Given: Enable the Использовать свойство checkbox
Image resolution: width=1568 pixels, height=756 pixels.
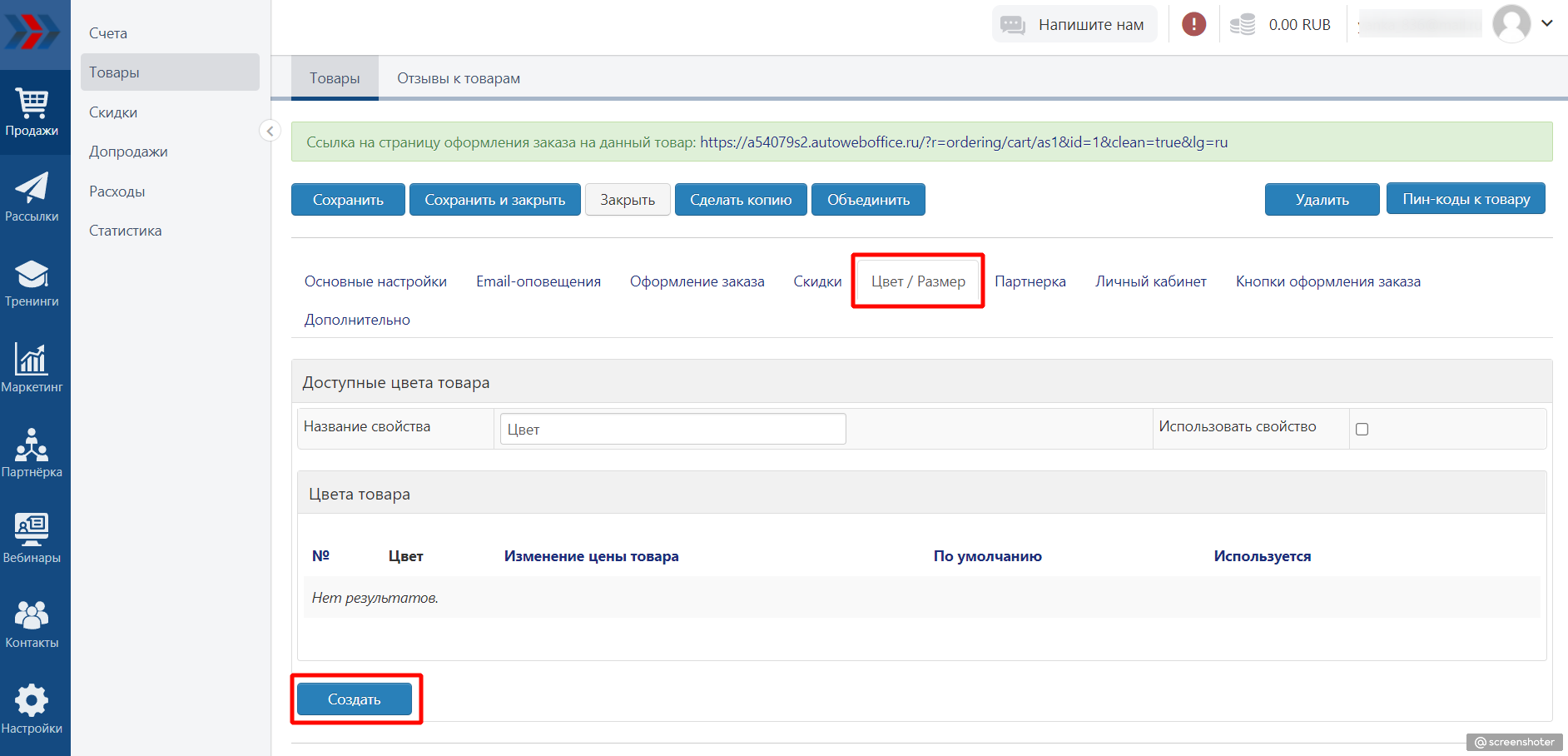Looking at the screenshot, I should (1362, 430).
